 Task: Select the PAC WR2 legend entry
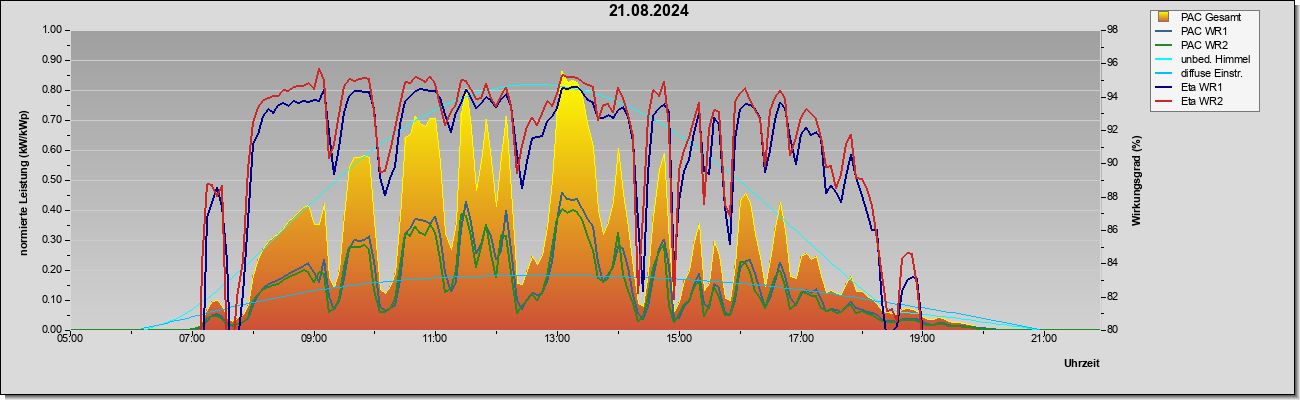(1200, 45)
